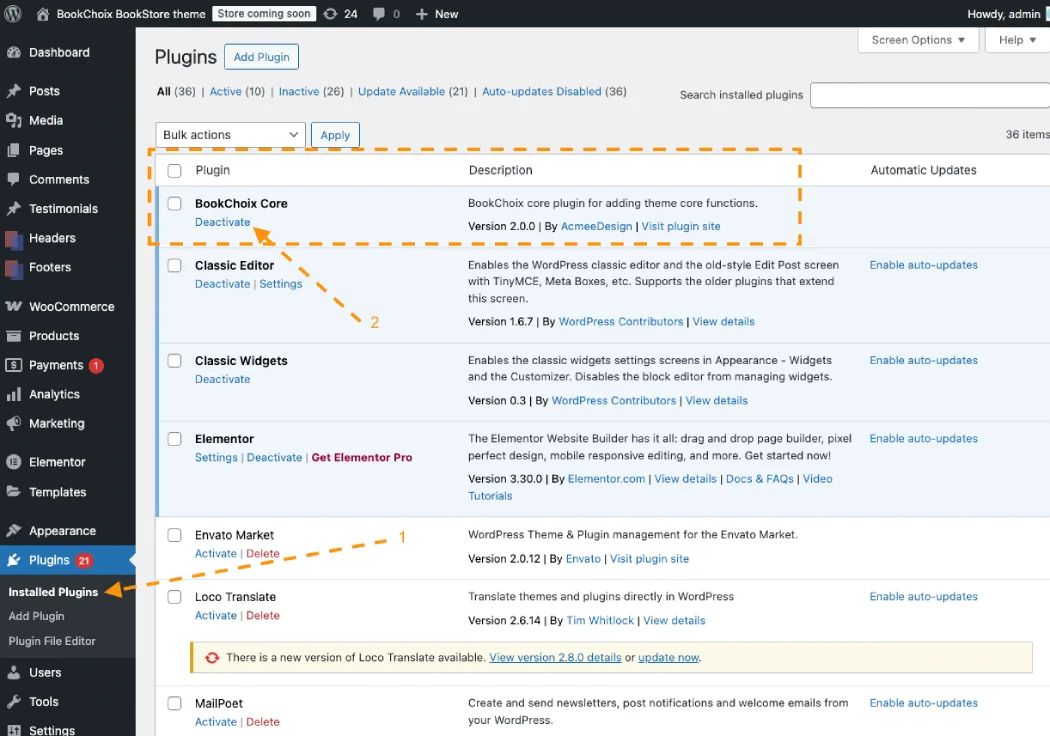Image resolution: width=1050 pixels, height=736 pixels.
Task: Click the Search installed plugins field
Action: click(929, 95)
